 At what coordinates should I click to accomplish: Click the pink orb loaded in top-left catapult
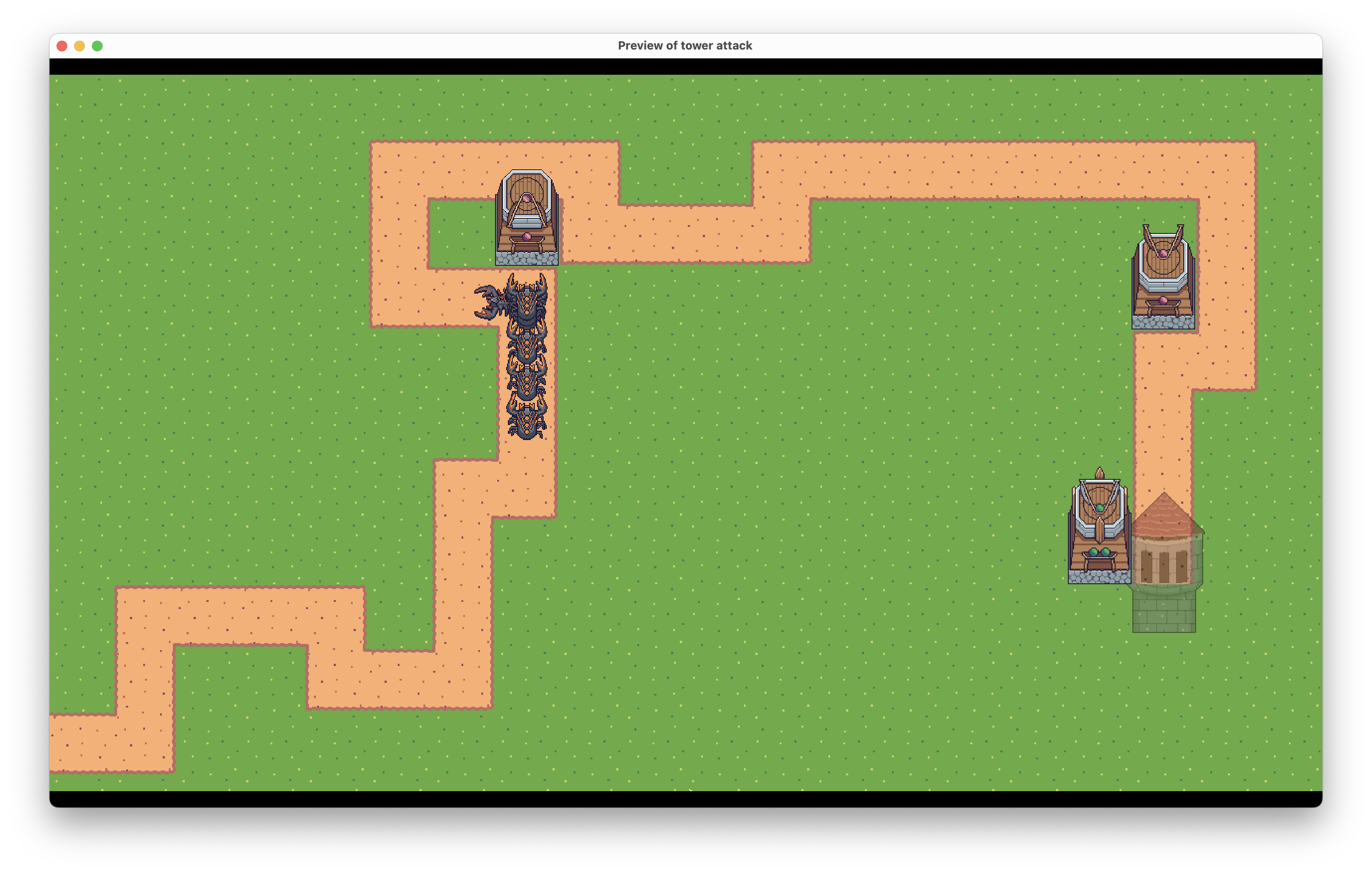click(526, 199)
